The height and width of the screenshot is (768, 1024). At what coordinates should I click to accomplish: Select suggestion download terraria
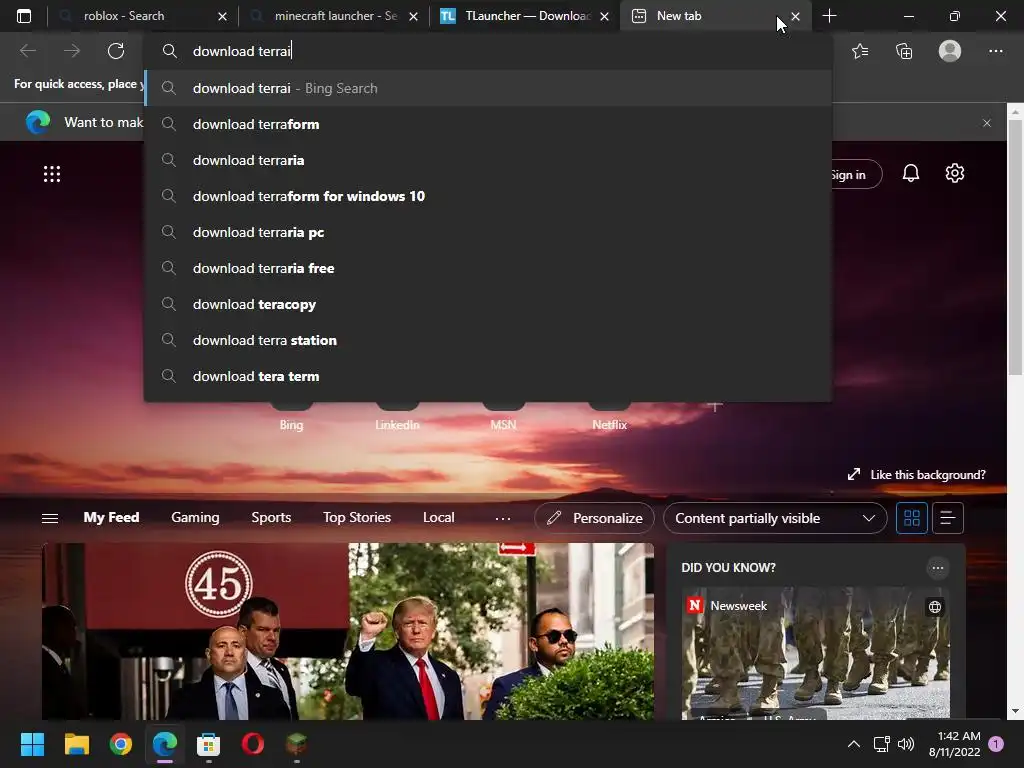488,160
